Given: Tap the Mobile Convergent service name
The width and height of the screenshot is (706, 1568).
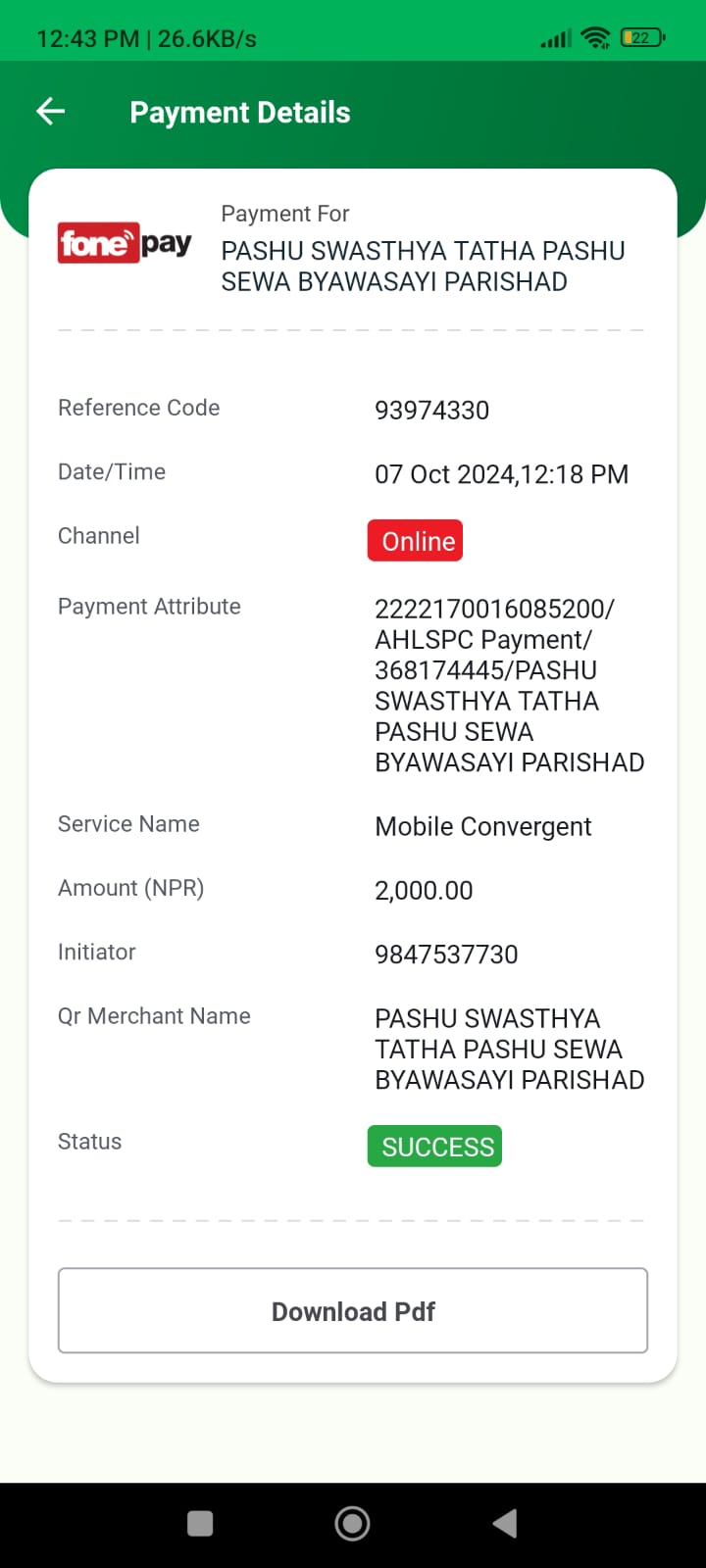Looking at the screenshot, I should click(483, 827).
